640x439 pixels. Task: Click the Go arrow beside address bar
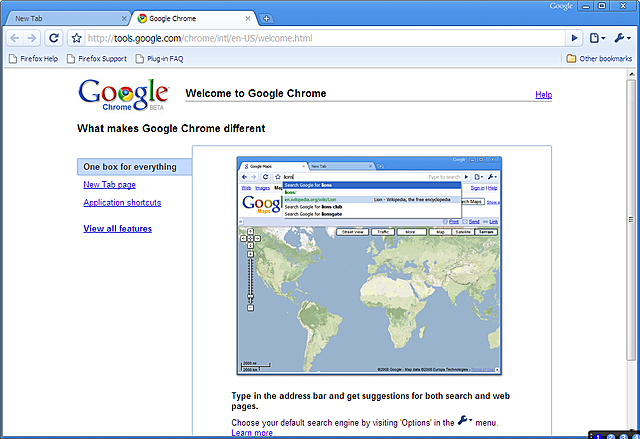point(574,38)
